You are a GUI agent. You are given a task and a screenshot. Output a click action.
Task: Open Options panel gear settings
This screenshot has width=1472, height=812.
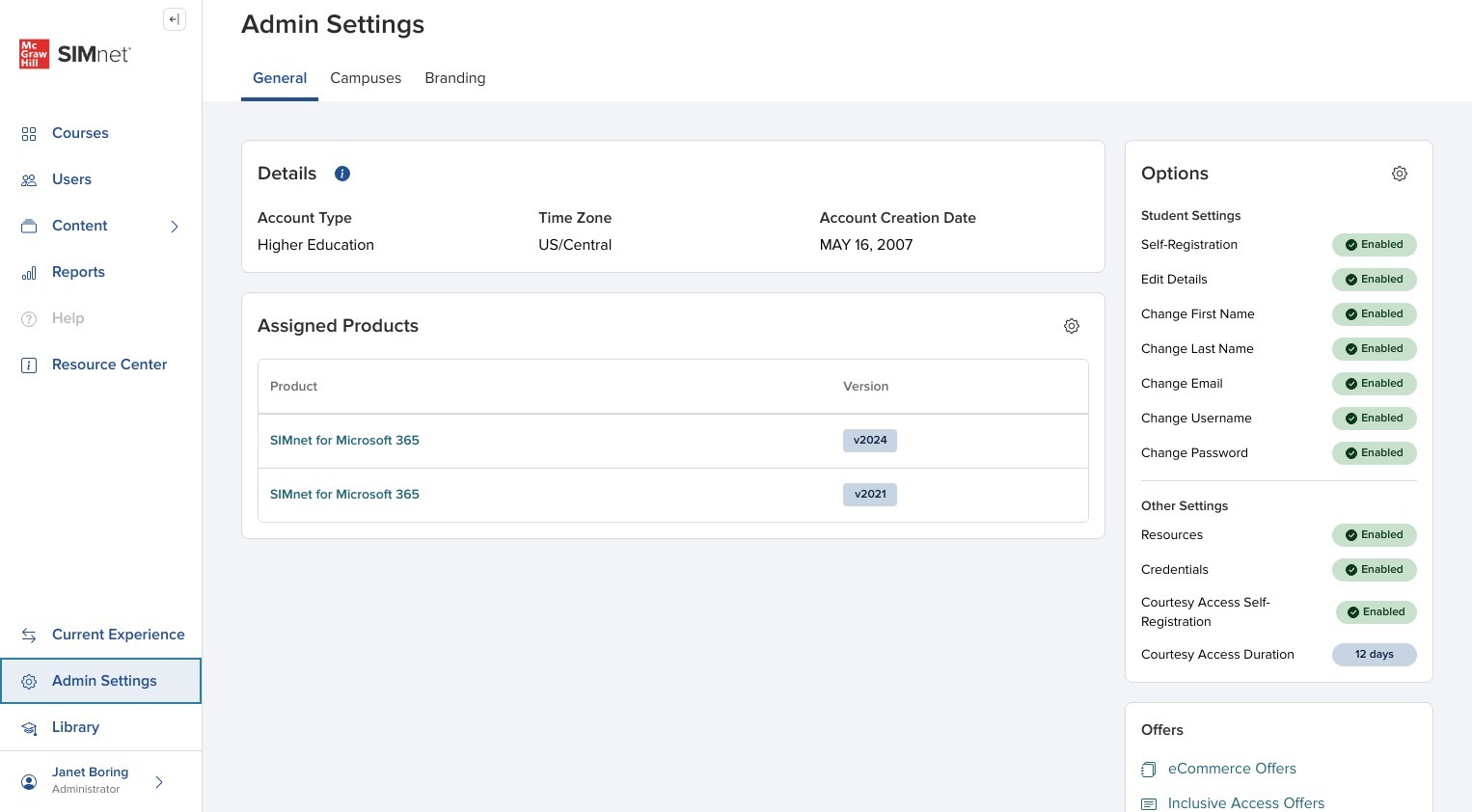click(1400, 174)
